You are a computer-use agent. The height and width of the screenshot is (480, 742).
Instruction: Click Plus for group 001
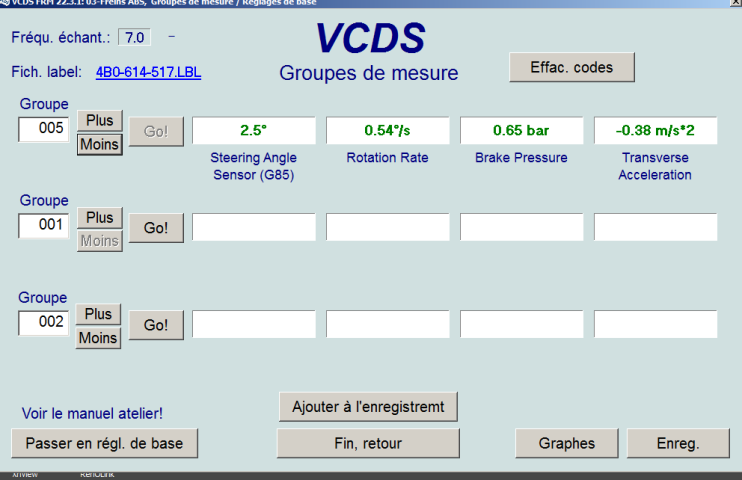pos(100,217)
